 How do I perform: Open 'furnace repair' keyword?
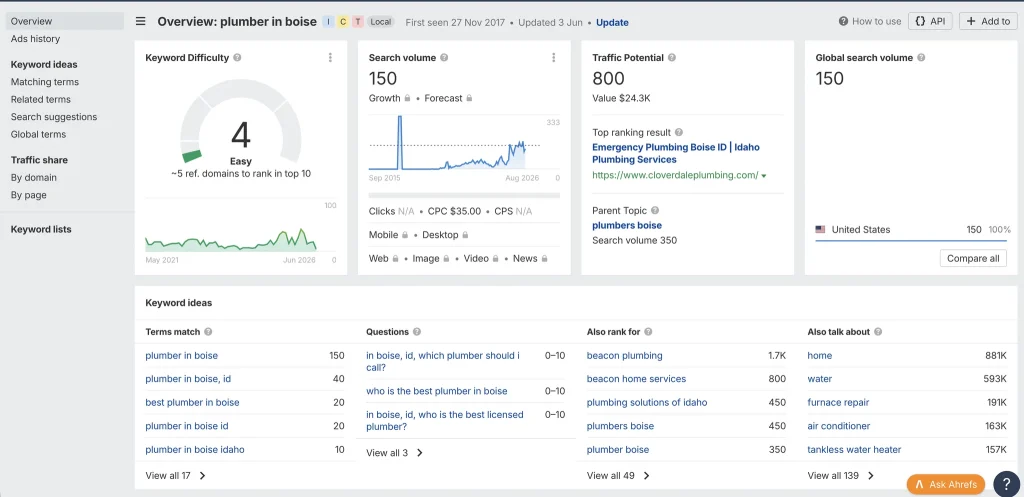tap(839, 402)
